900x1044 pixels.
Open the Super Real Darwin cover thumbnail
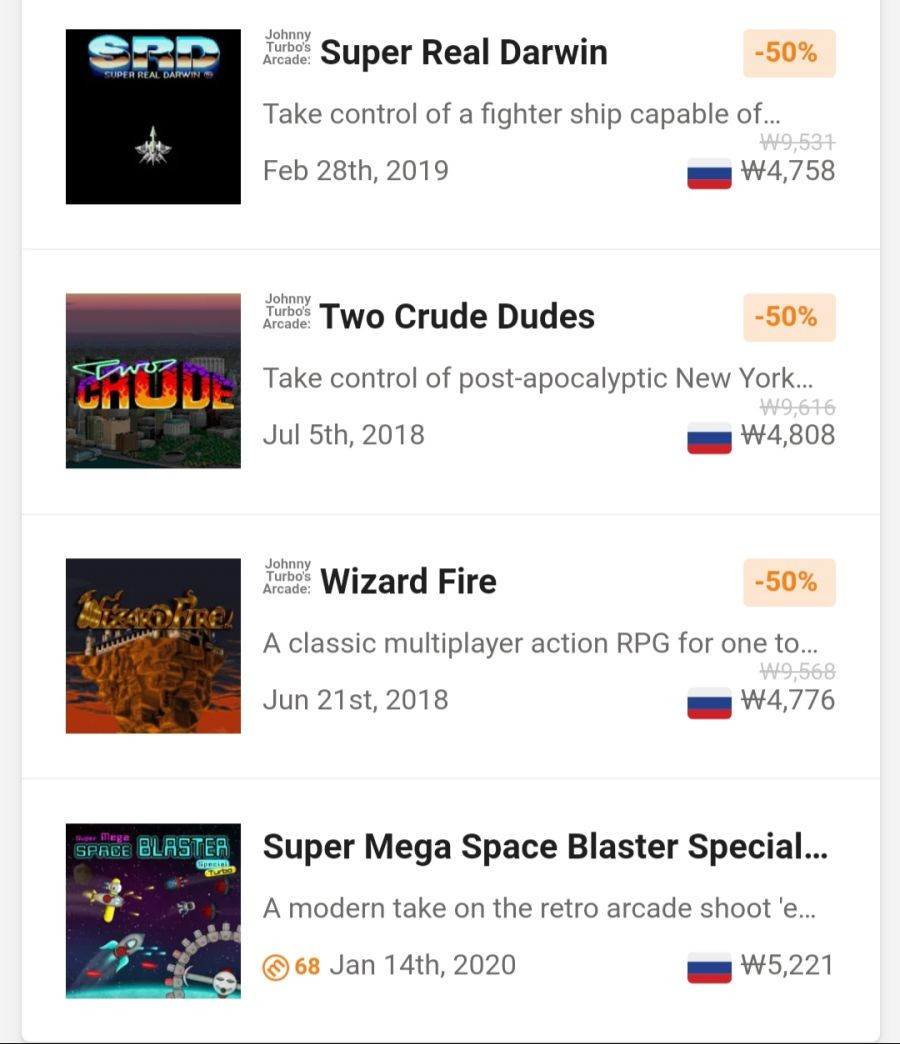(x=153, y=117)
